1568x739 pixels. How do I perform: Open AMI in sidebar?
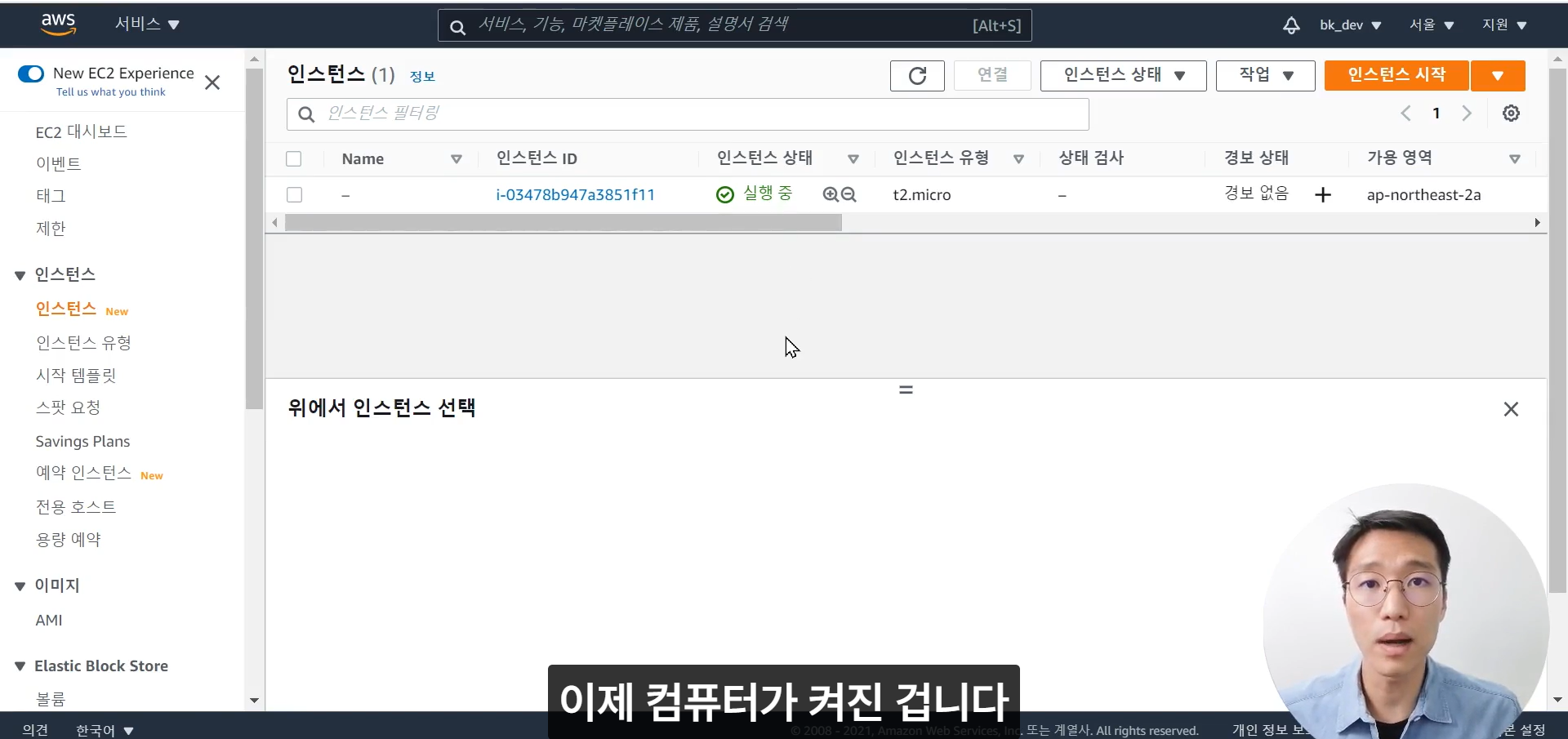(49, 621)
